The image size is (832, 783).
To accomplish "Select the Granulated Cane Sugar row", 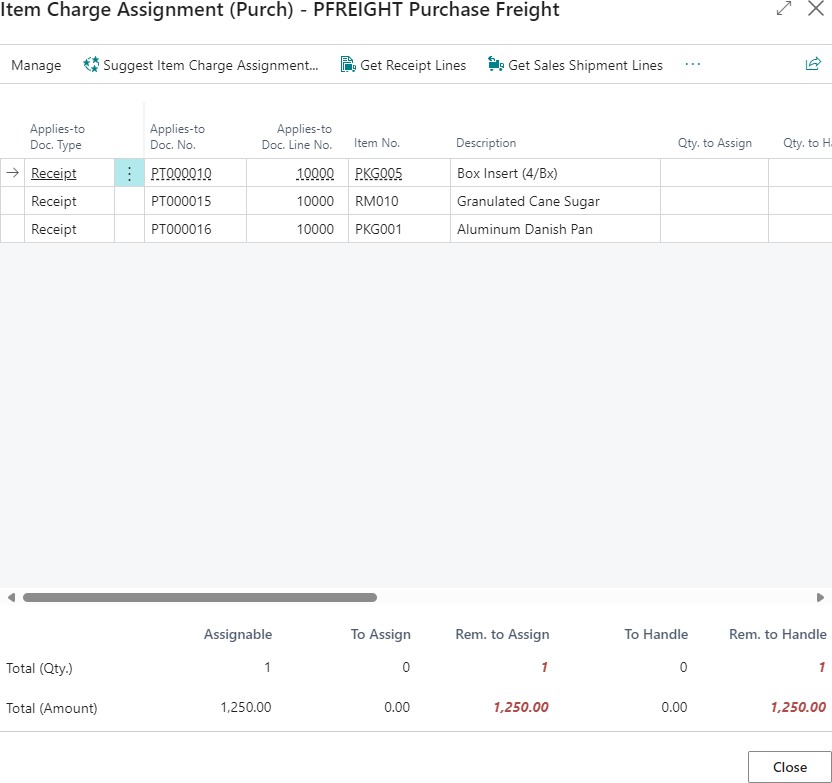I will 528,201.
